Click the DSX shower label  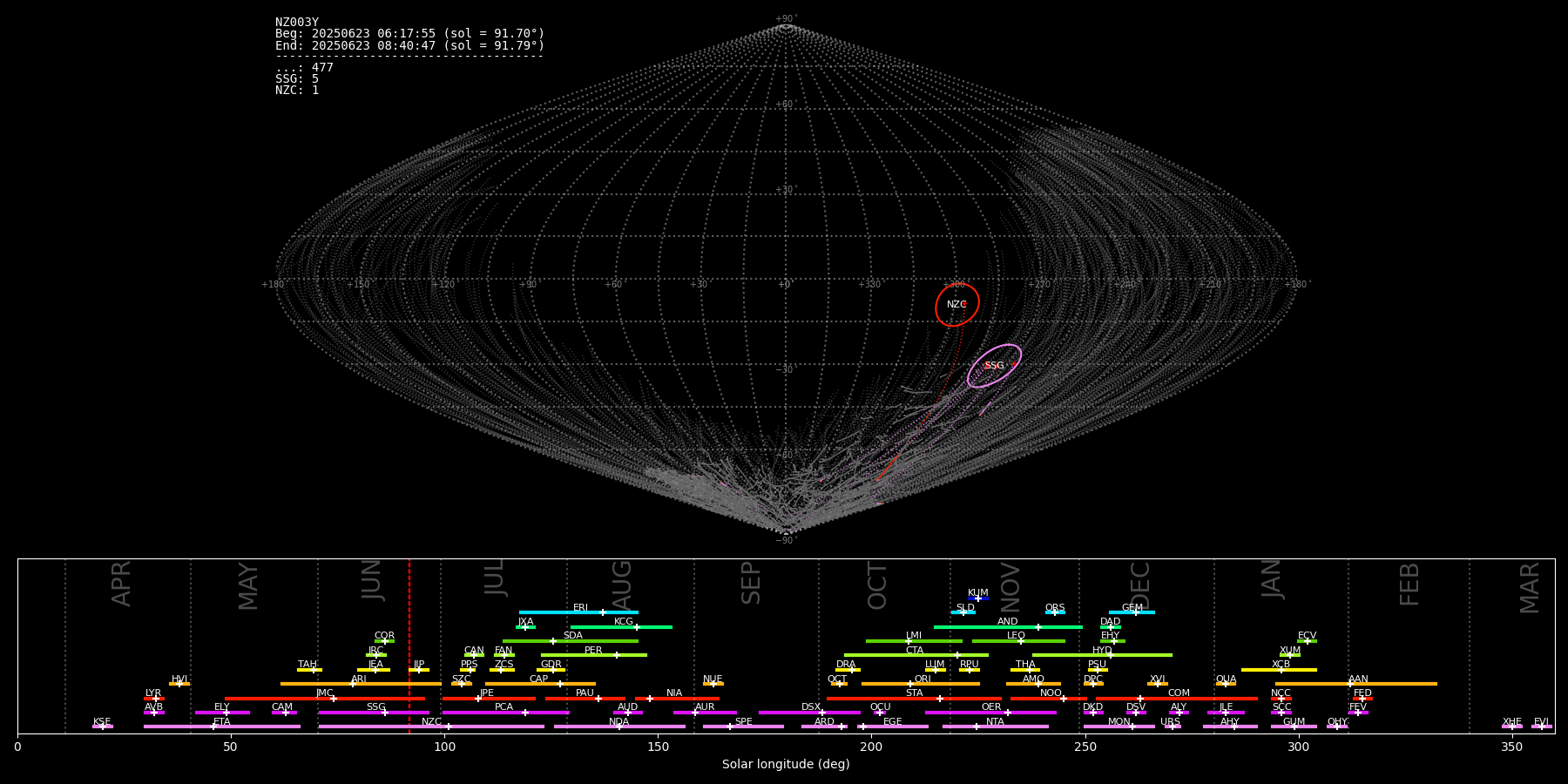click(x=811, y=707)
